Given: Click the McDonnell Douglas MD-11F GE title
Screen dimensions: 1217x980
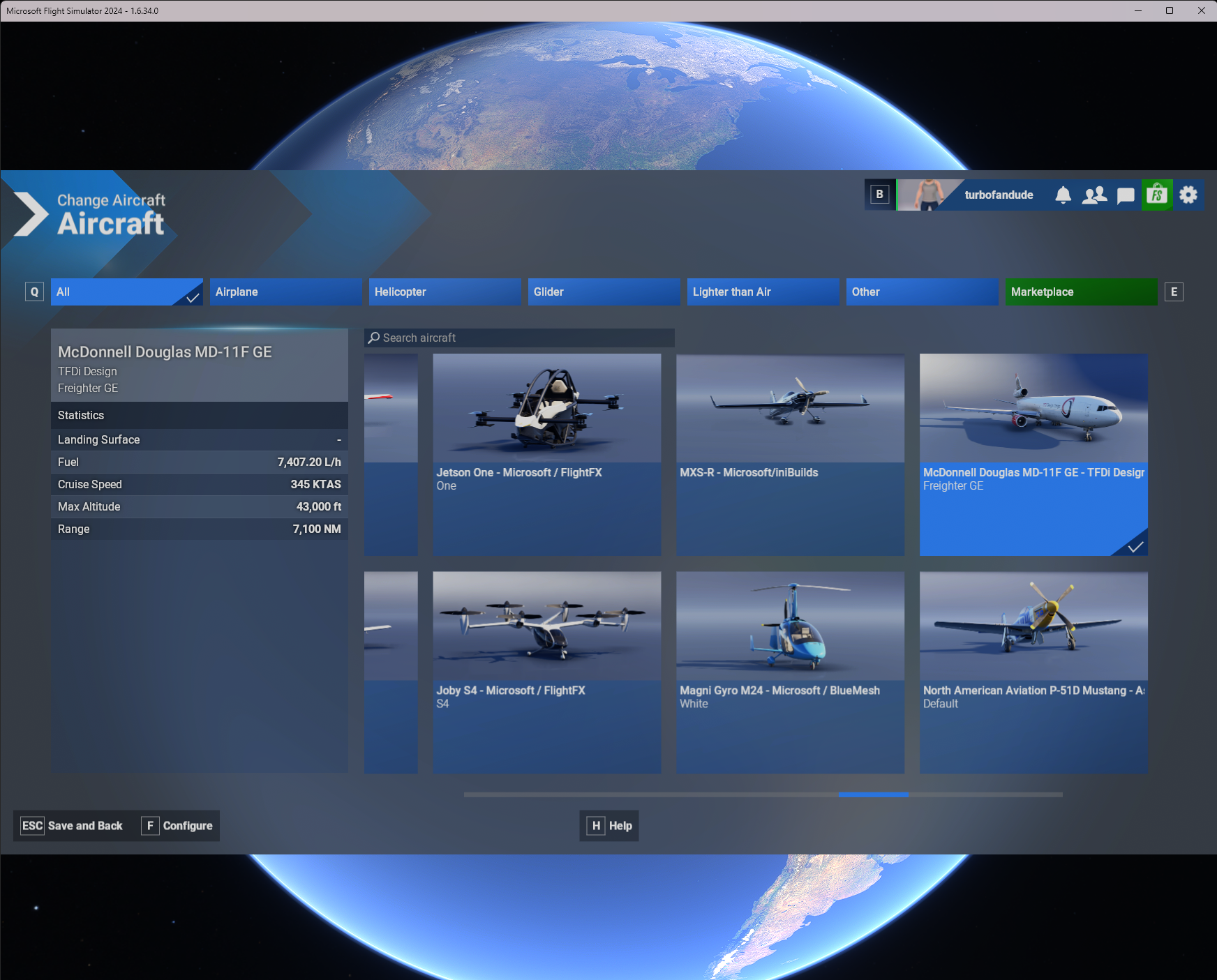Looking at the screenshot, I should 165,352.
